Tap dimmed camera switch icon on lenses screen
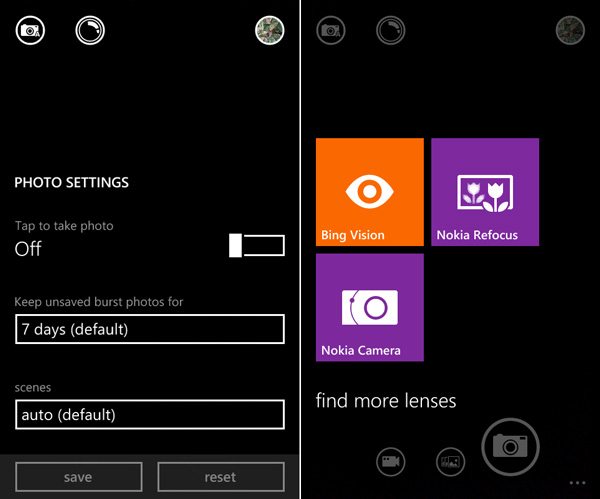Viewport: 600px width, 499px height. (x=331, y=31)
